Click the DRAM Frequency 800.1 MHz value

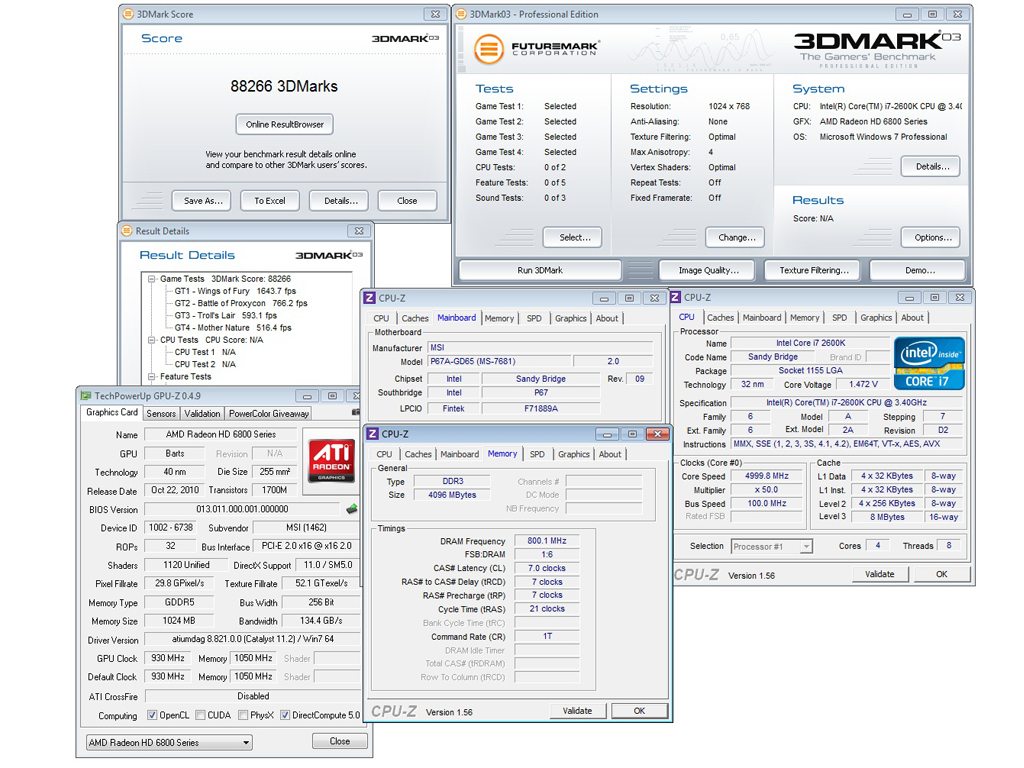pyautogui.click(x=547, y=541)
